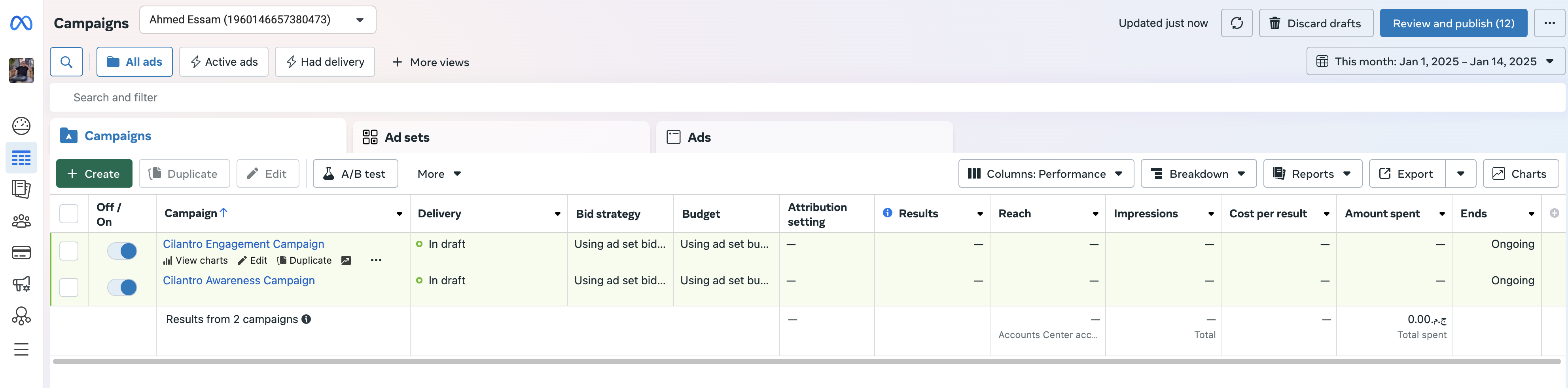The height and width of the screenshot is (388, 1568).
Task: Open All tools hamburger menu
Action: point(21,349)
